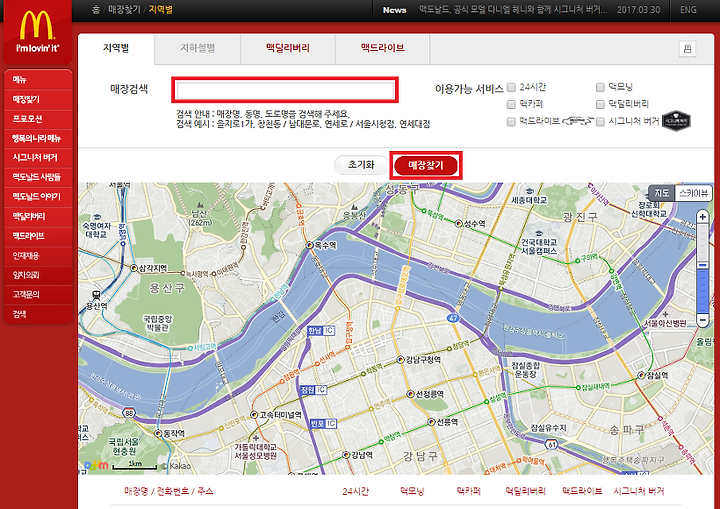
Task: Open 프로모션 in the sidebar
Action: point(38,119)
